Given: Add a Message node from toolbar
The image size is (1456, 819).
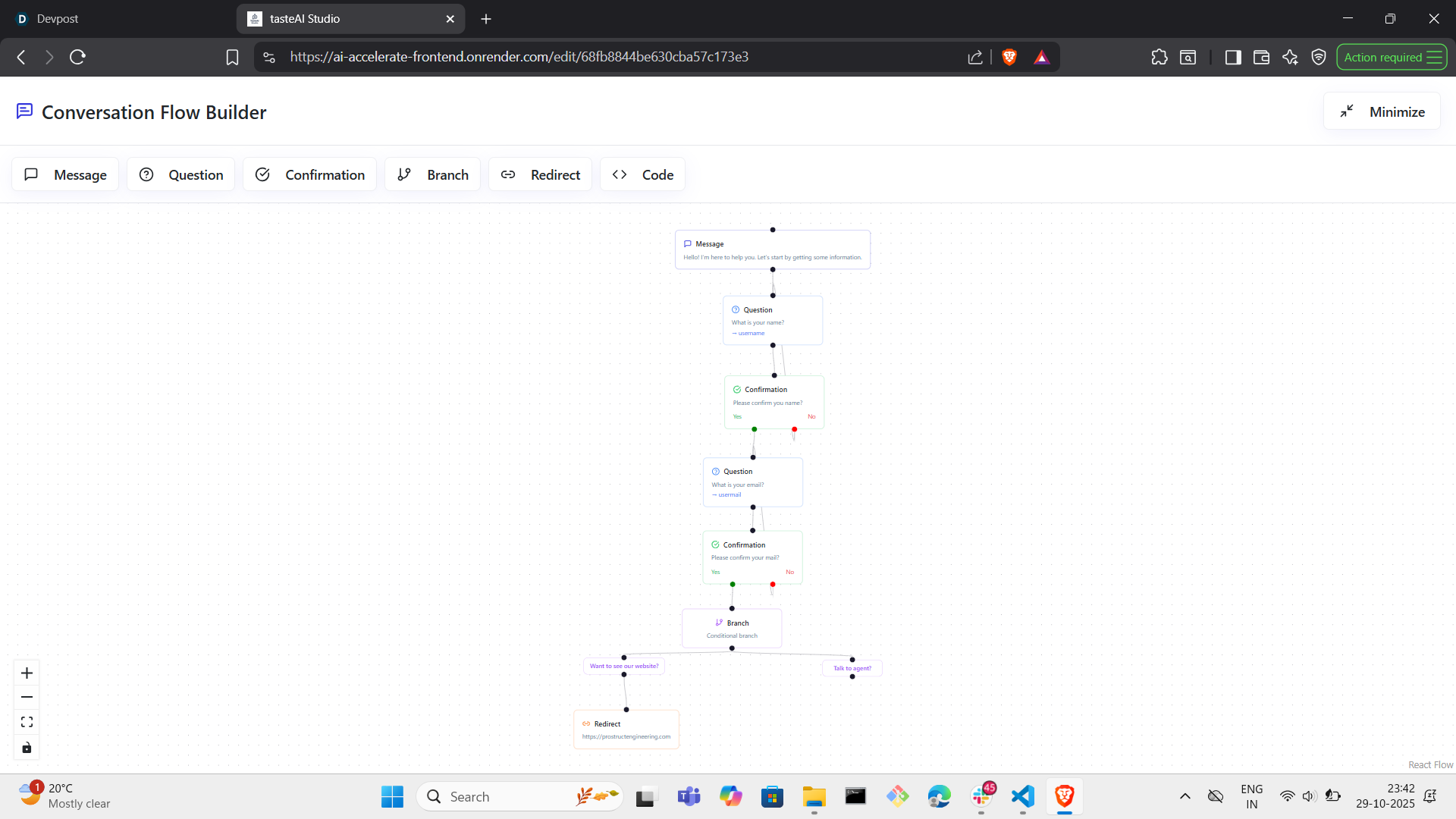Looking at the screenshot, I should 65,174.
